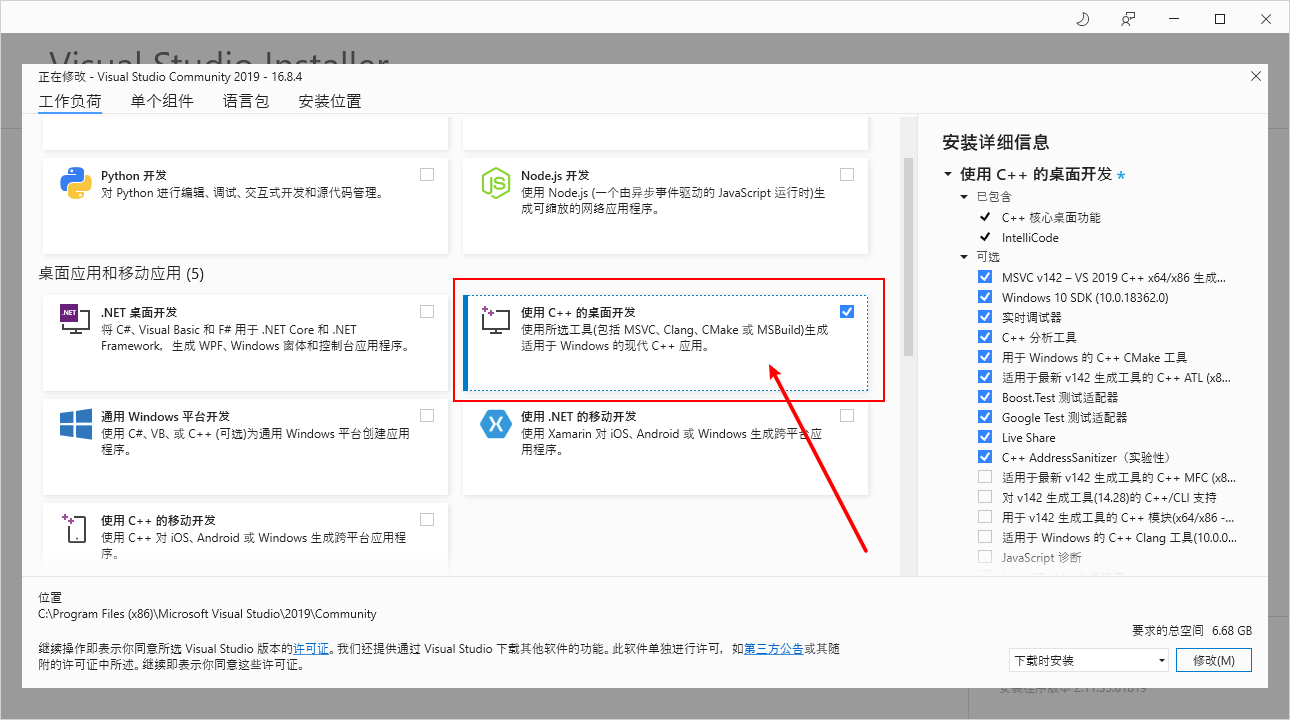Click the Python development workload icon
This screenshot has width=1290, height=720.
(x=76, y=183)
